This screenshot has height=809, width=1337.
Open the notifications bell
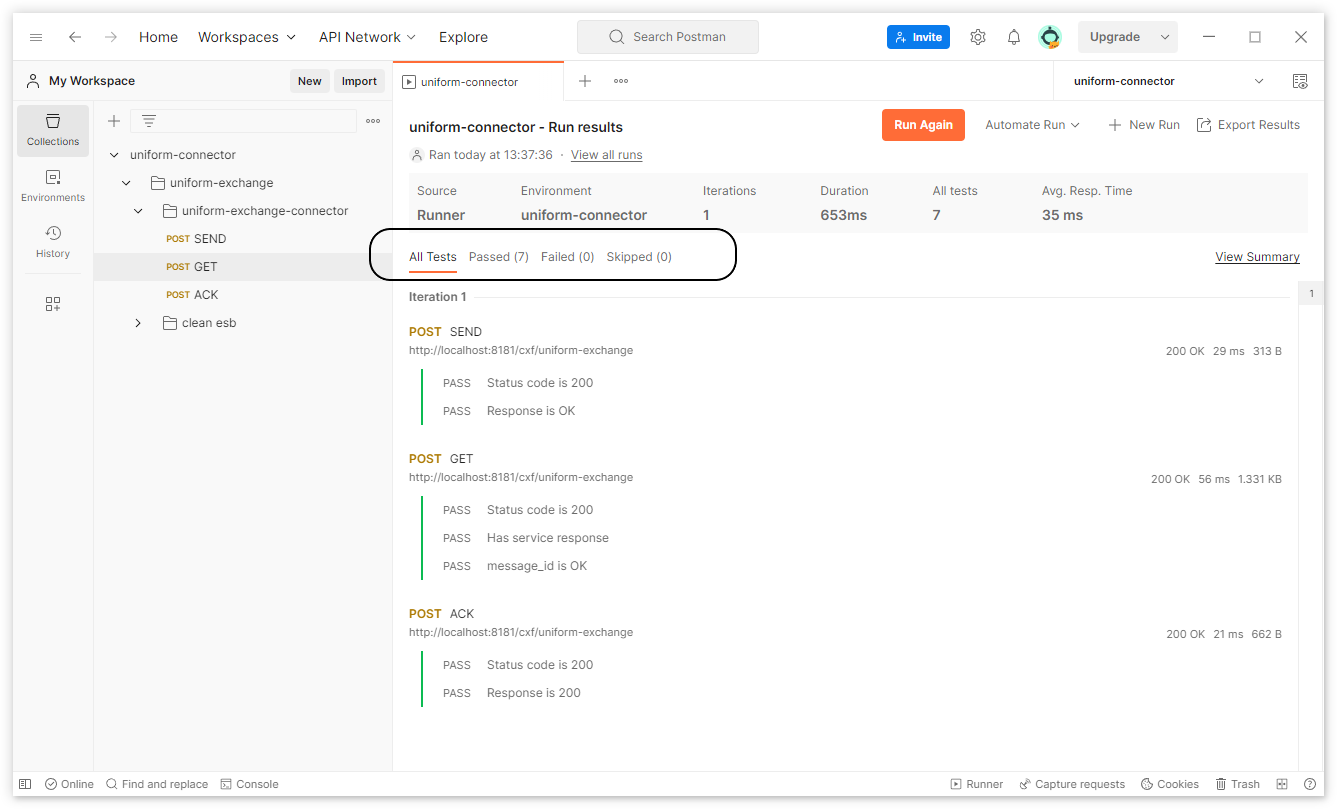(1014, 37)
